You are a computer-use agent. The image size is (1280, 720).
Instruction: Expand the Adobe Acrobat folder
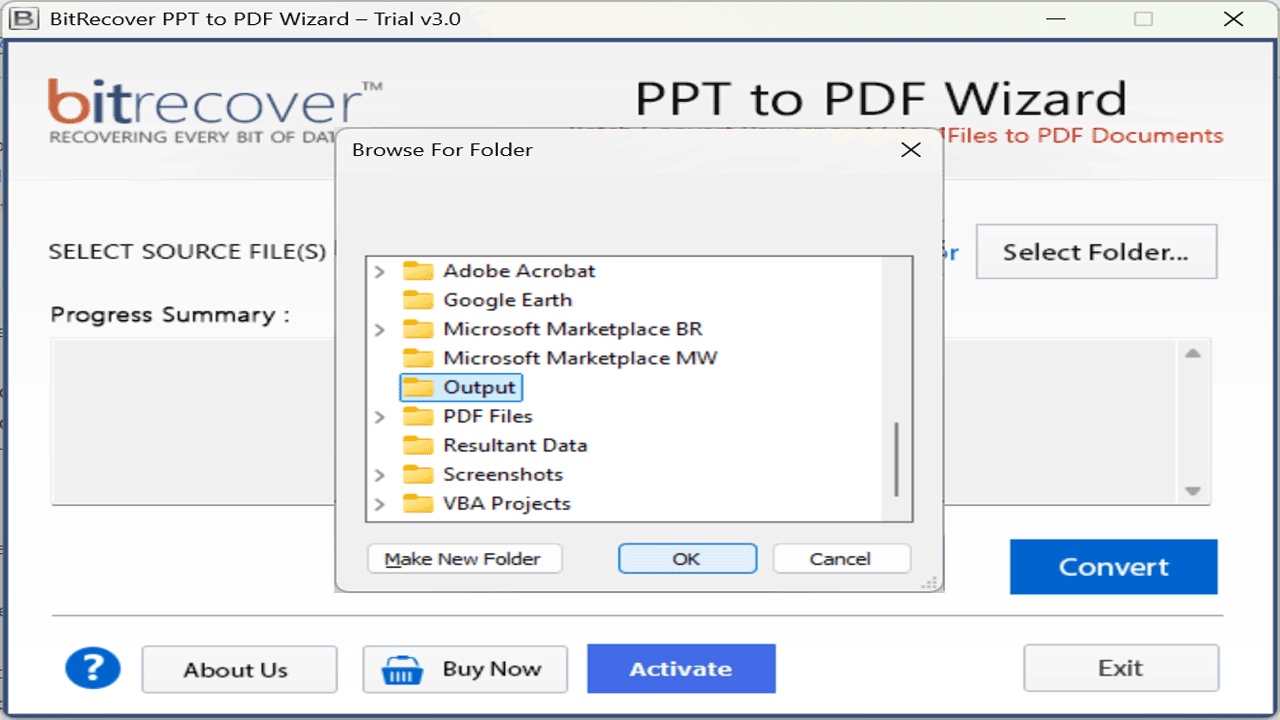coord(379,271)
